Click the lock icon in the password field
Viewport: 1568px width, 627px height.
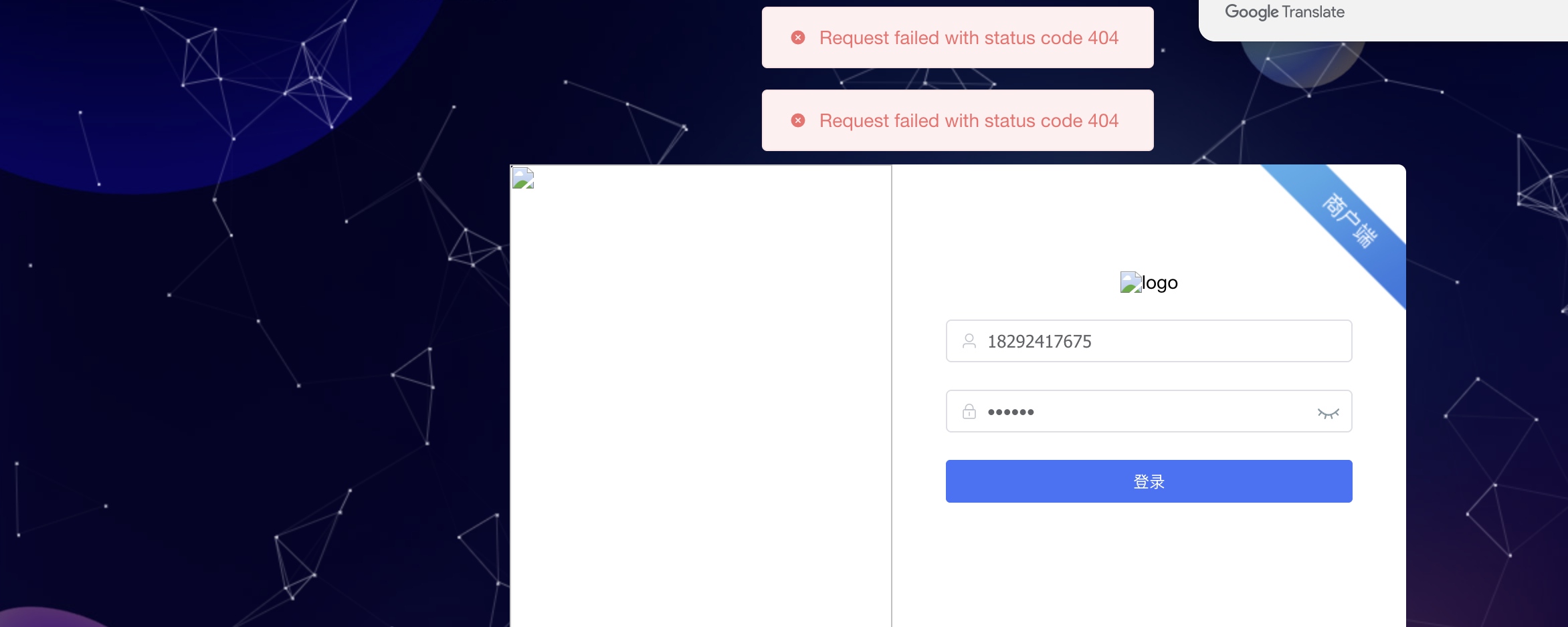(x=969, y=411)
